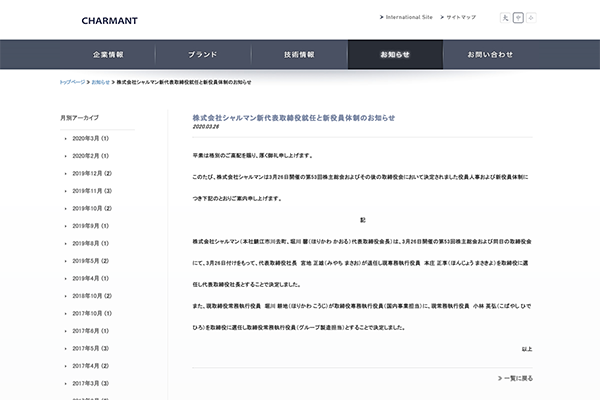Viewport: 600px width, 400px height.
Task: Go to お知らせ breadcrumb link
Action: pos(101,82)
